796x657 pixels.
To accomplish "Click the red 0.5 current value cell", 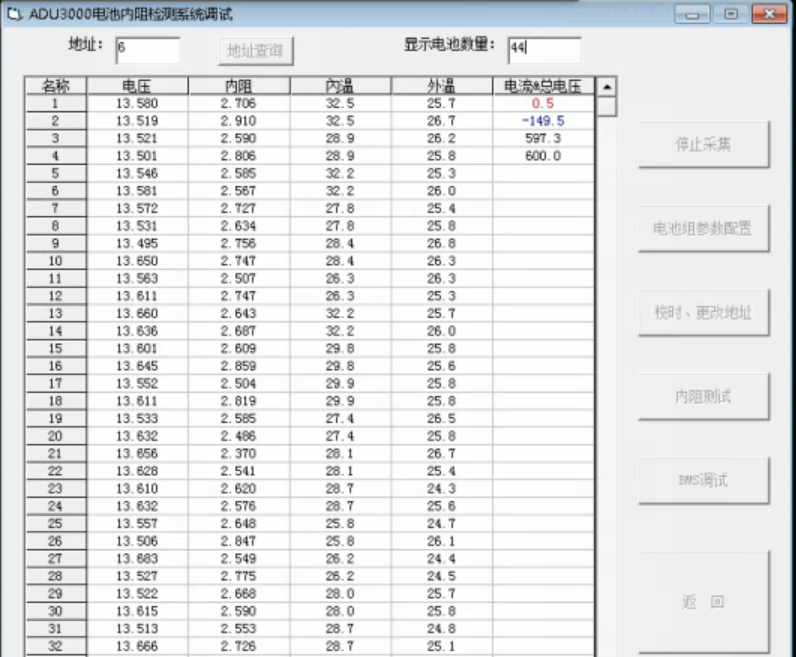I will pyautogui.click(x=543, y=103).
